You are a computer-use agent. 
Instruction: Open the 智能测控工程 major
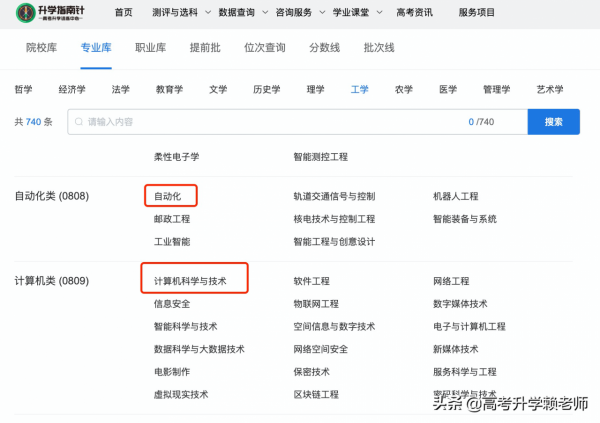coord(321,157)
